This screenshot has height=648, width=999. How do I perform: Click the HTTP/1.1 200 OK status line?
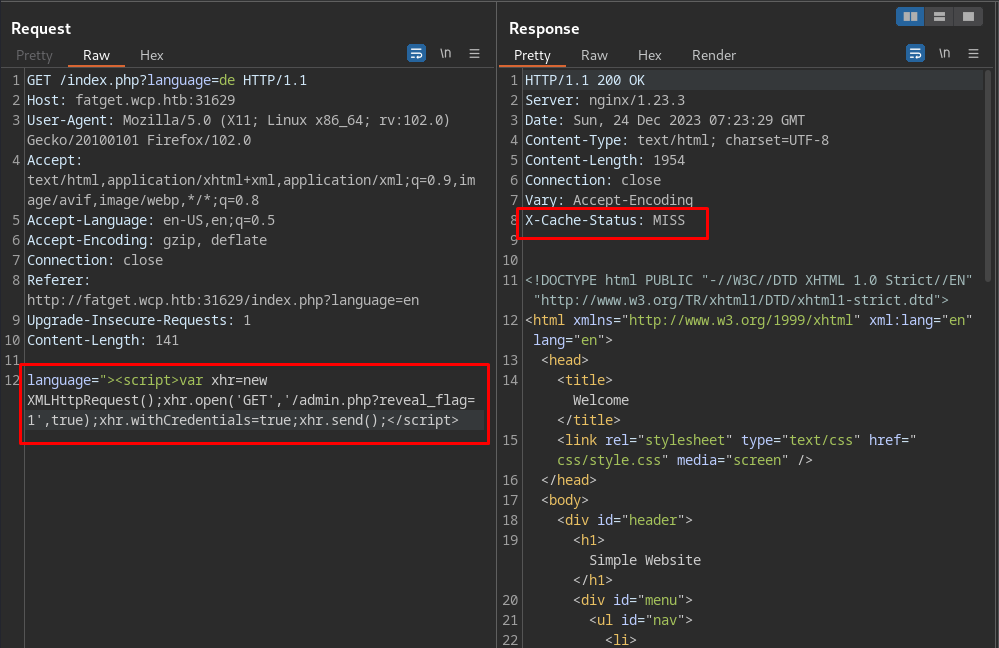tap(584, 80)
